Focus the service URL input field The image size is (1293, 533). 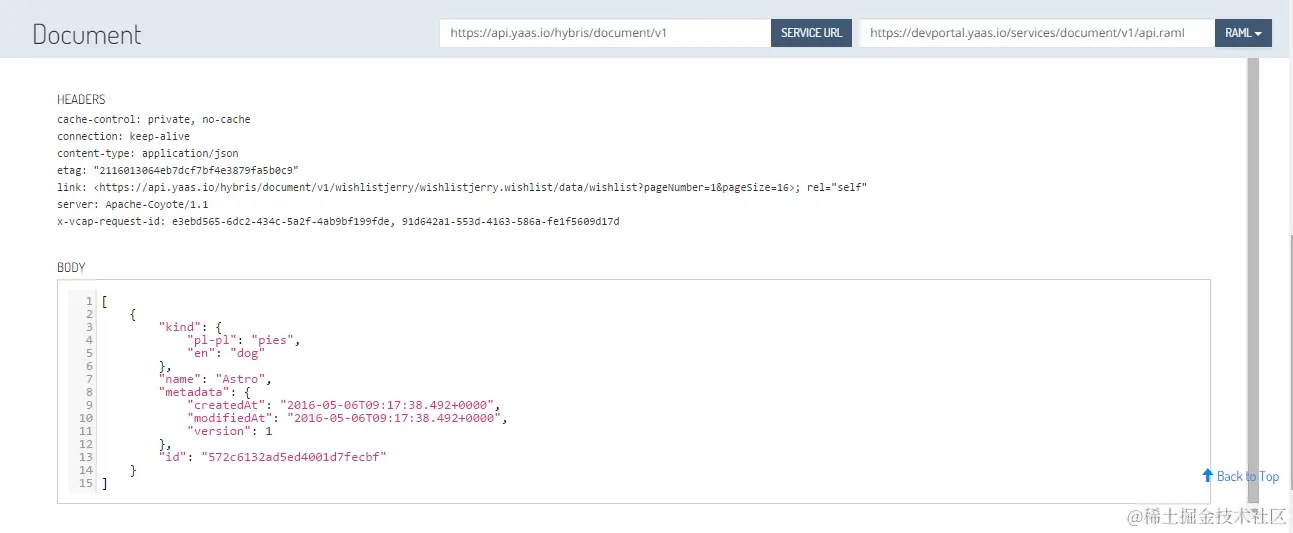click(605, 33)
